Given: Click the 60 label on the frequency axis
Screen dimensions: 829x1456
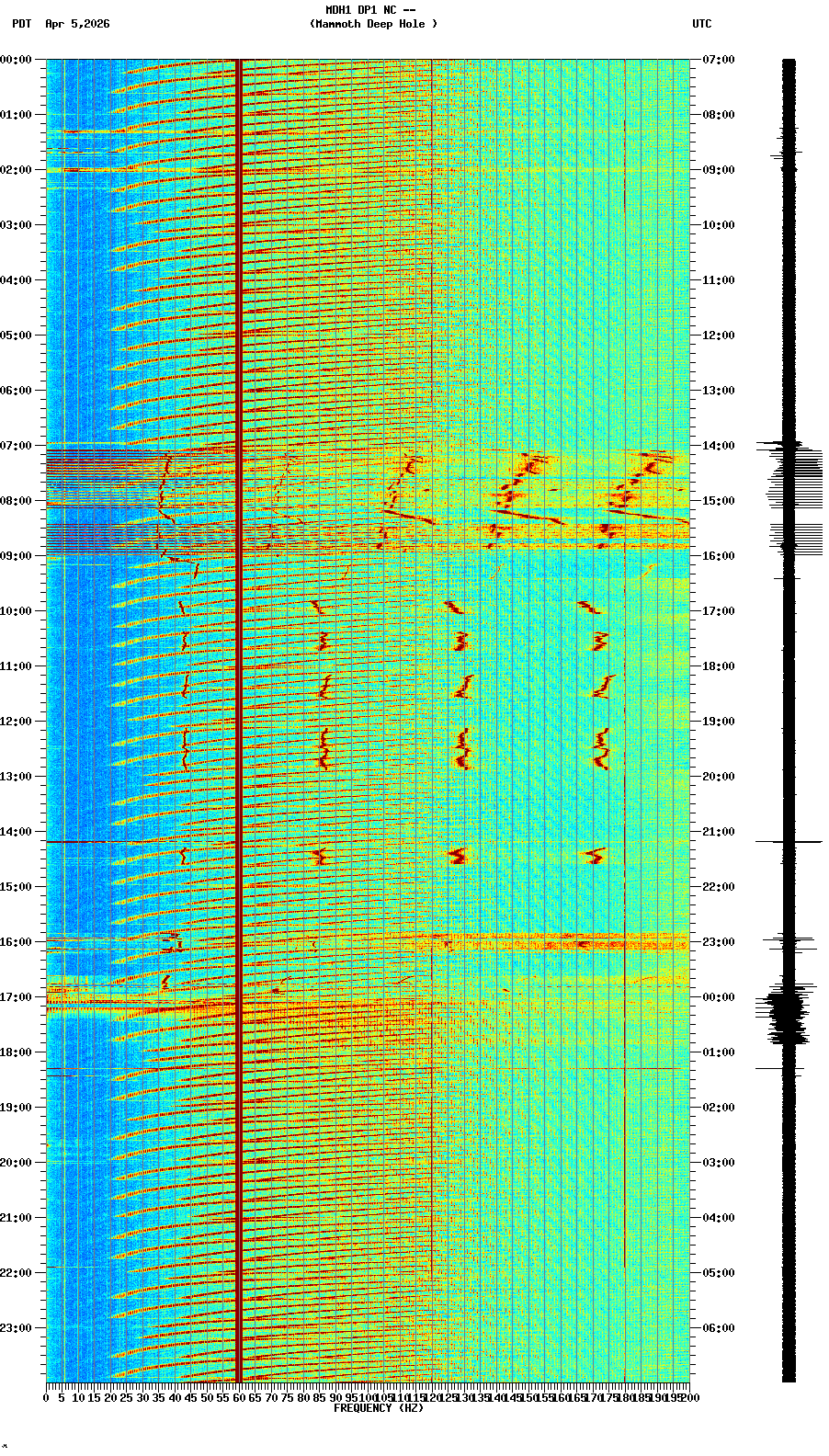Looking at the screenshot, I should tap(239, 1398).
